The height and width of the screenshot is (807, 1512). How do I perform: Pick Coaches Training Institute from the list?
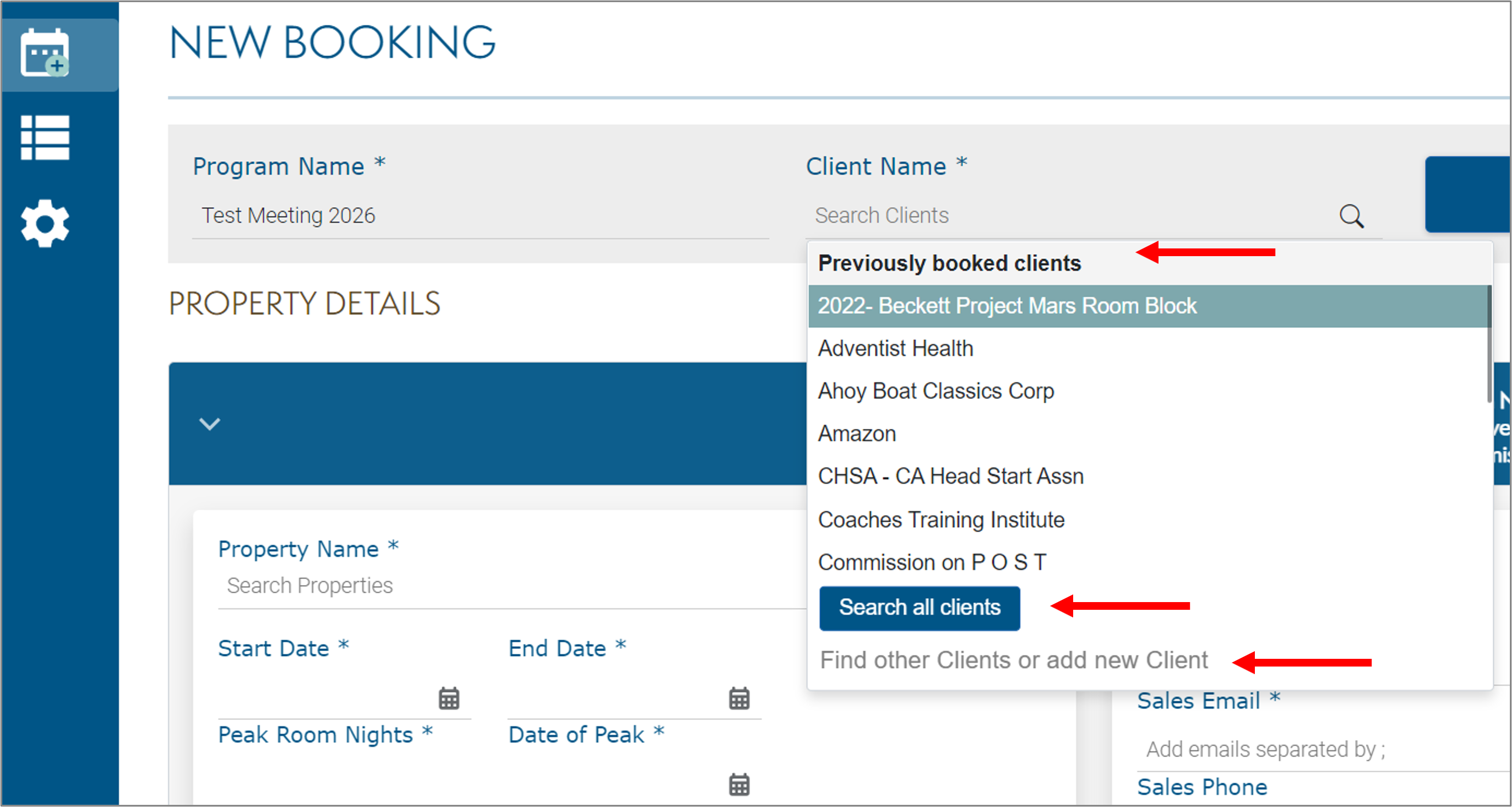pyautogui.click(x=942, y=519)
